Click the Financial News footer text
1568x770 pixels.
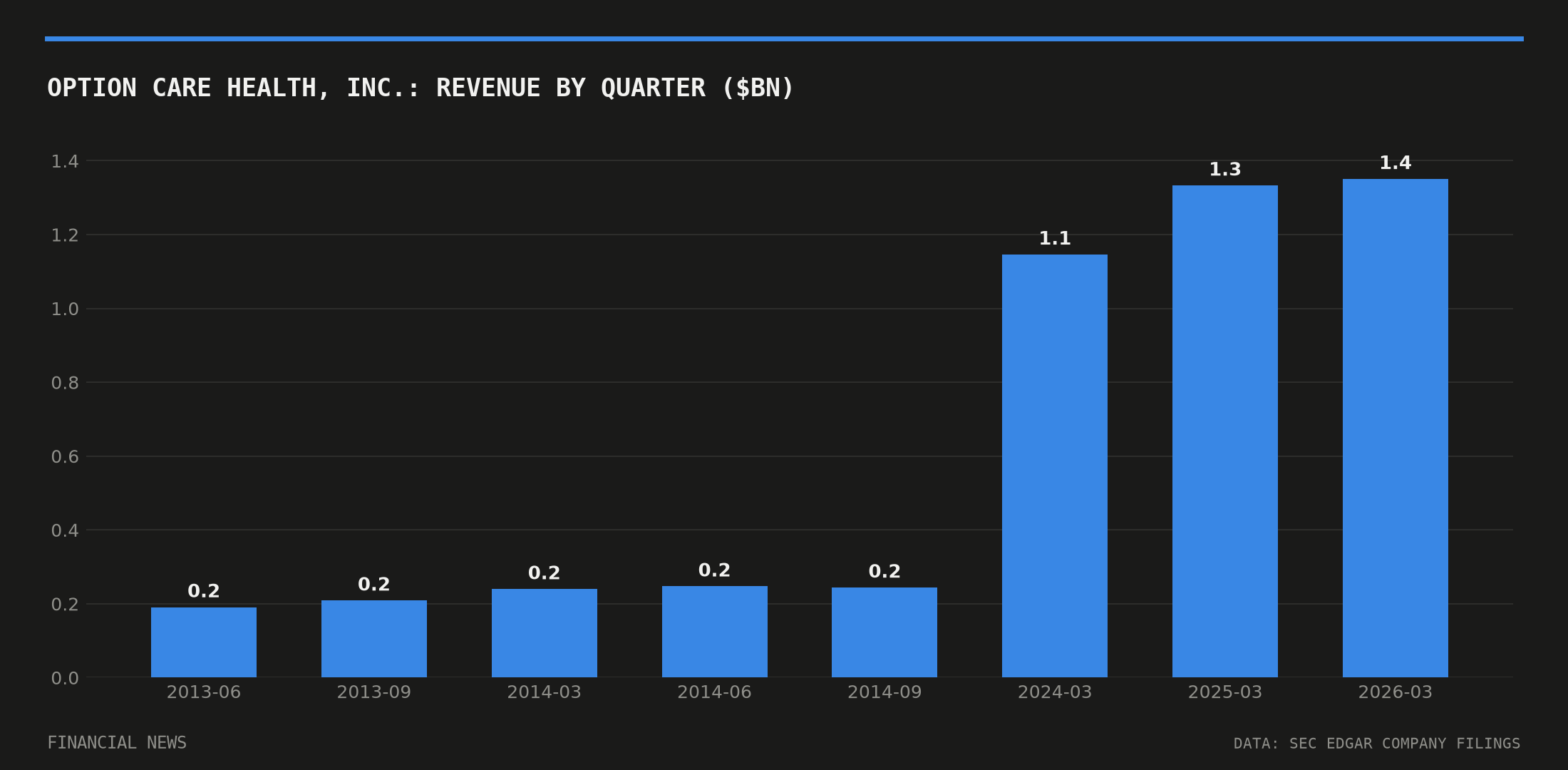coord(117,743)
